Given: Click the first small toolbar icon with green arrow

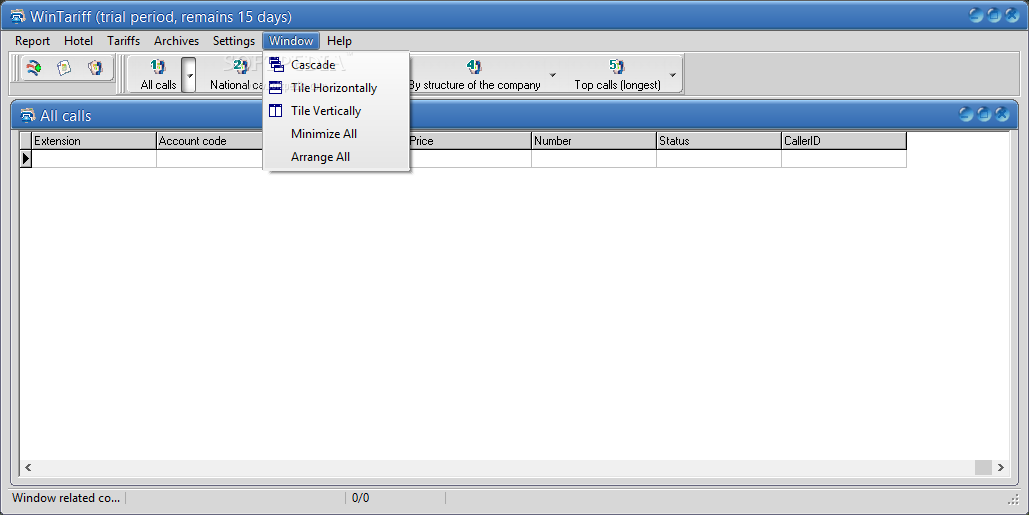Looking at the screenshot, I should coord(33,68).
